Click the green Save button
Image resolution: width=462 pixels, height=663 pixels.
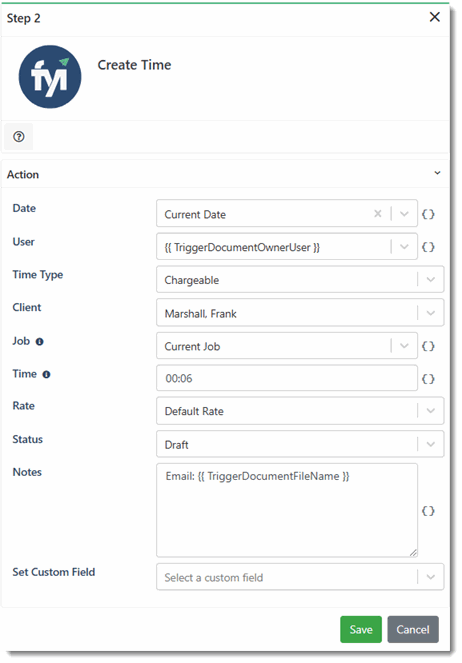tap(361, 630)
